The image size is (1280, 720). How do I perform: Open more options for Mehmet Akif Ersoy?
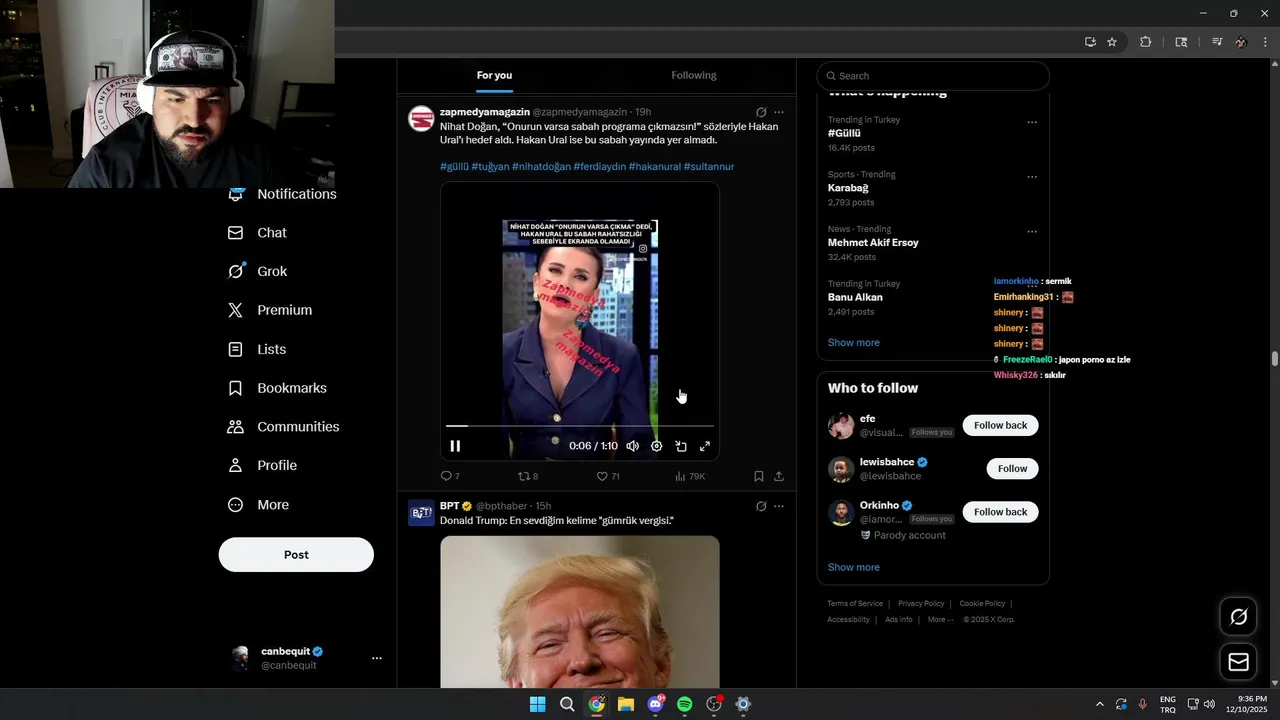[1032, 231]
